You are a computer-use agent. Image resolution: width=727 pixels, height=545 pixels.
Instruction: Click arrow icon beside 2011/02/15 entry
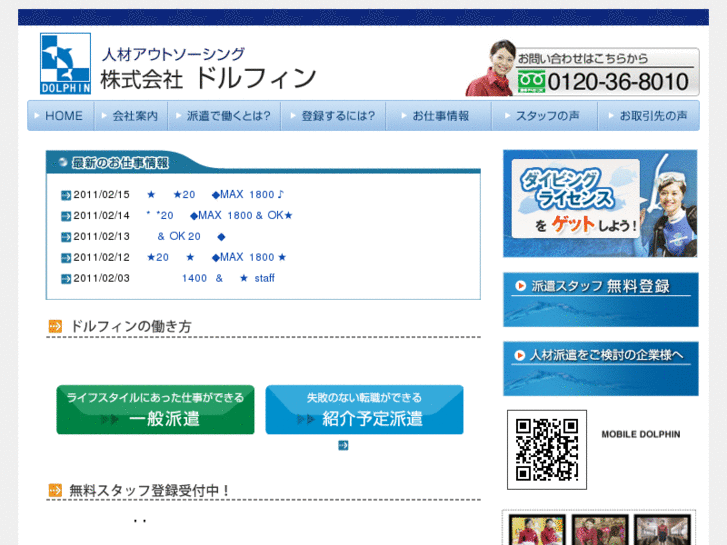[66, 195]
